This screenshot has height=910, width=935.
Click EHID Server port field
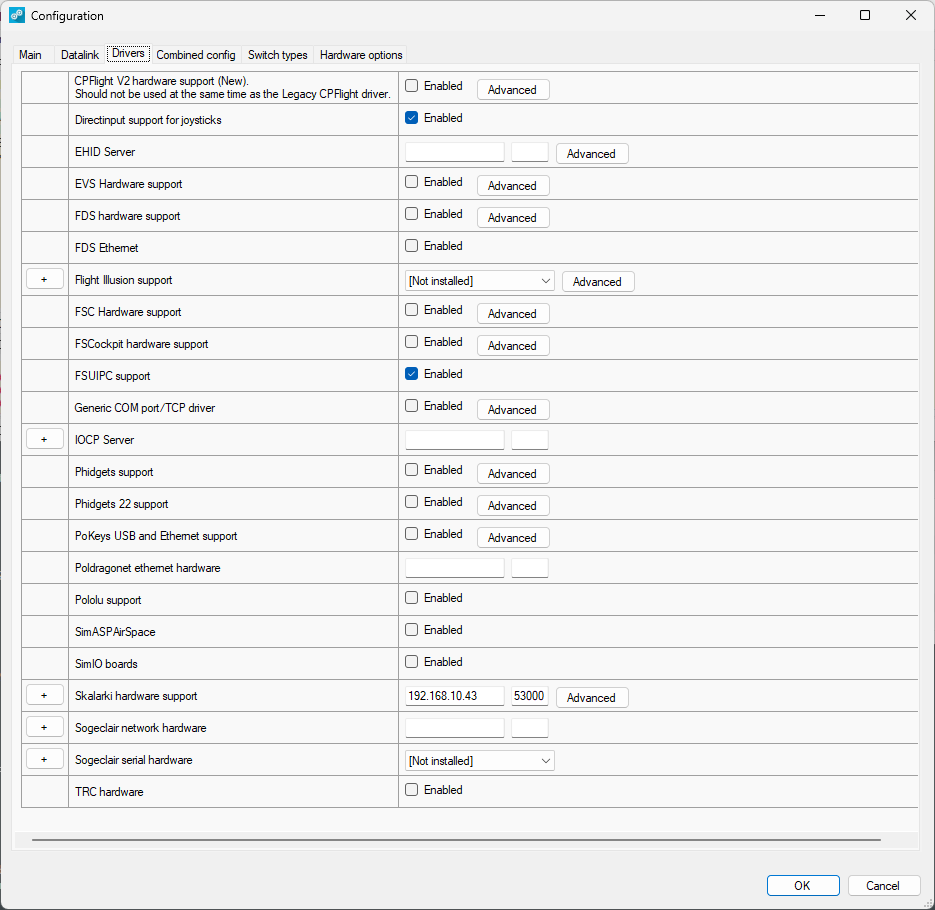tap(530, 152)
